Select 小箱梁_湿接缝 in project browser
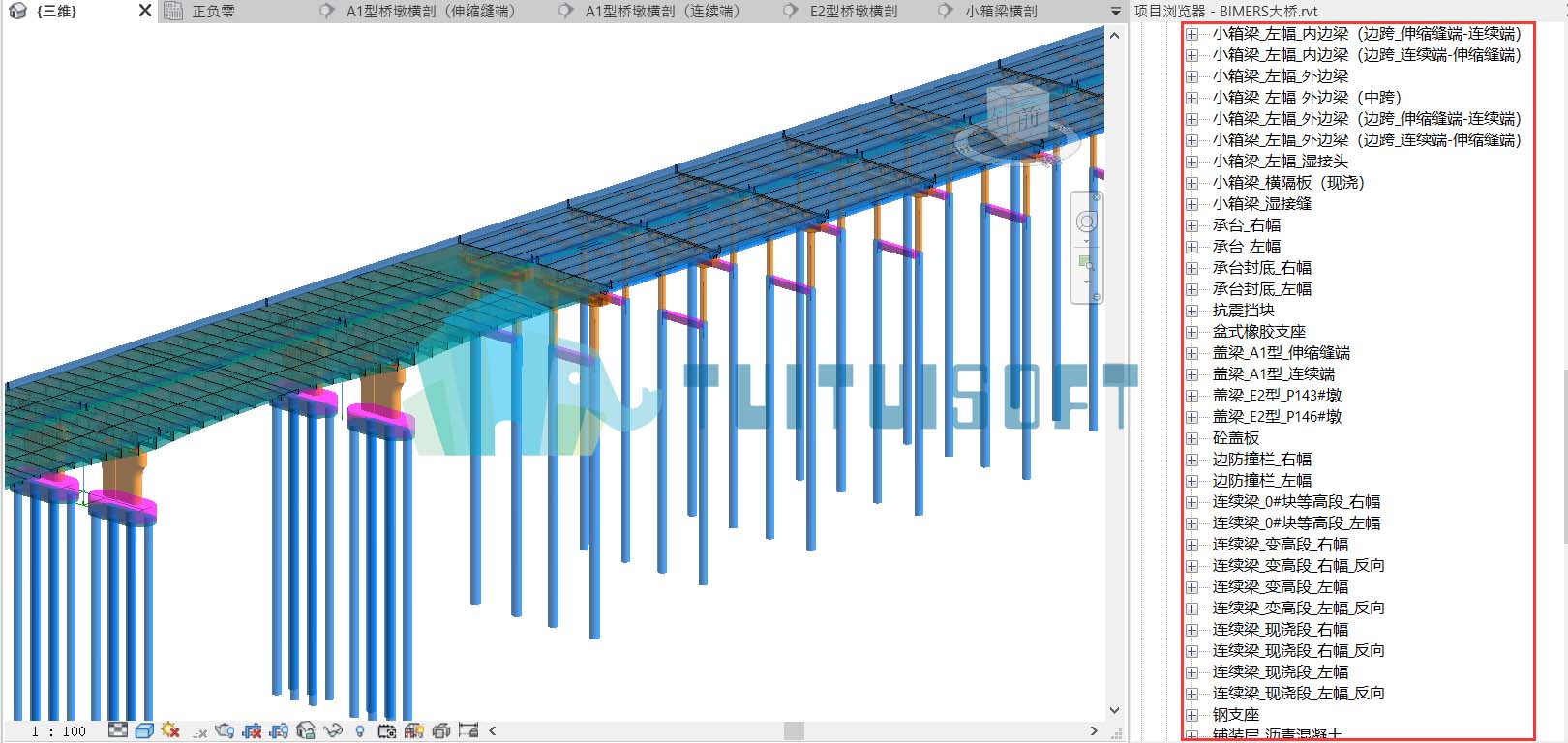This screenshot has height=743, width=1568. click(x=1262, y=204)
